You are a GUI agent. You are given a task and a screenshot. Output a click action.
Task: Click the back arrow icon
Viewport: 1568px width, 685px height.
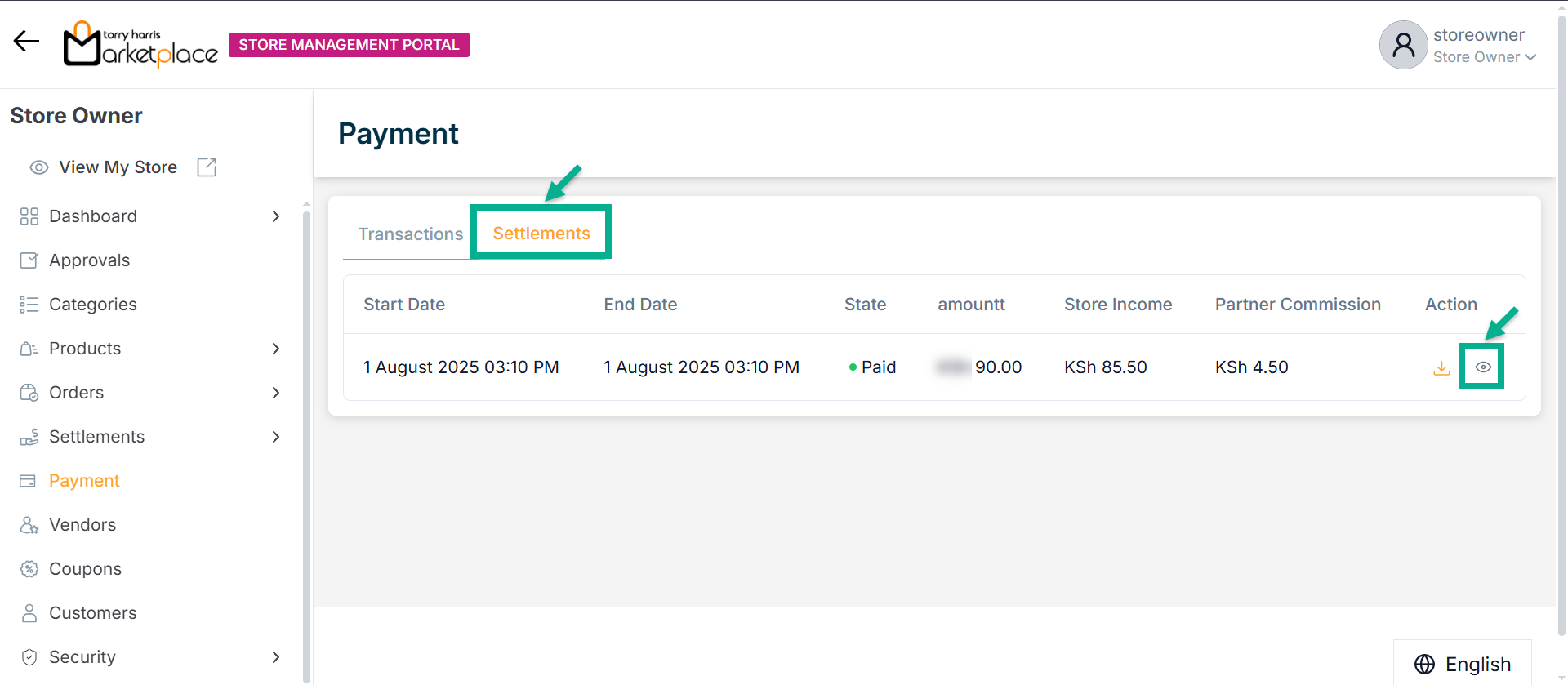click(26, 42)
